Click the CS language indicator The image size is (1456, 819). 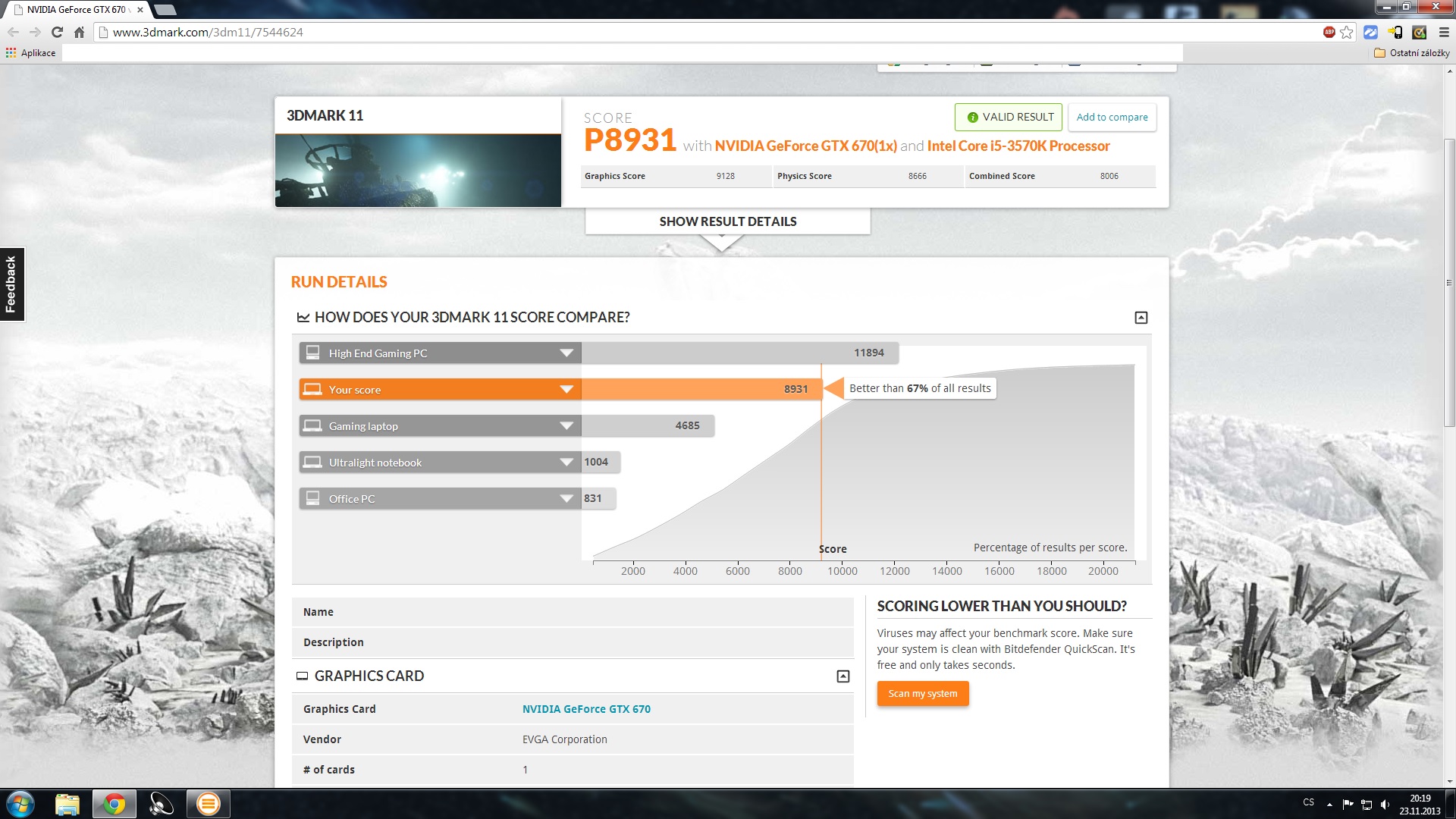(x=1308, y=802)
